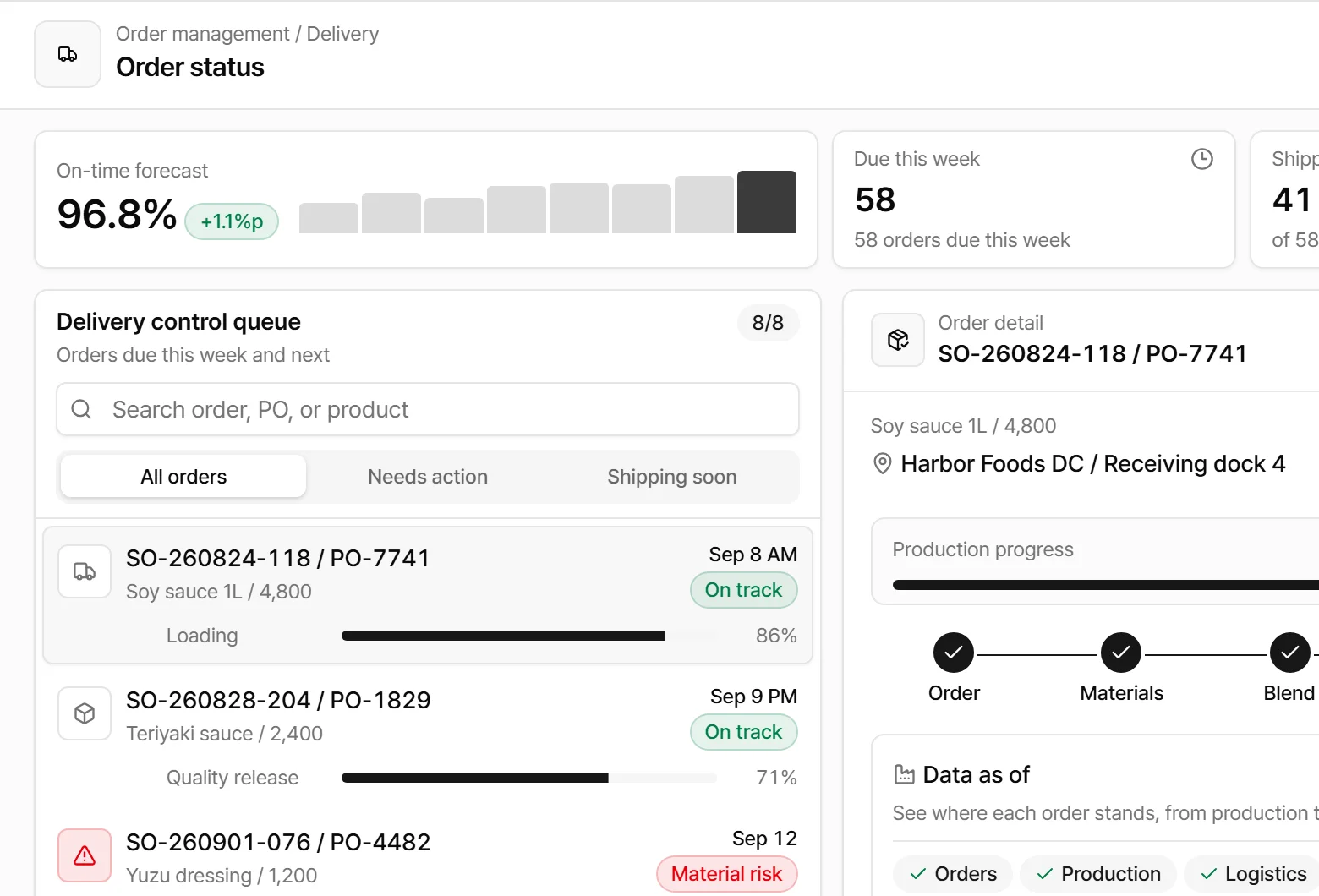Click the search magnifier icon in the queue
Viewport: 1319px width, 896px height.
(x=81, y=409)
